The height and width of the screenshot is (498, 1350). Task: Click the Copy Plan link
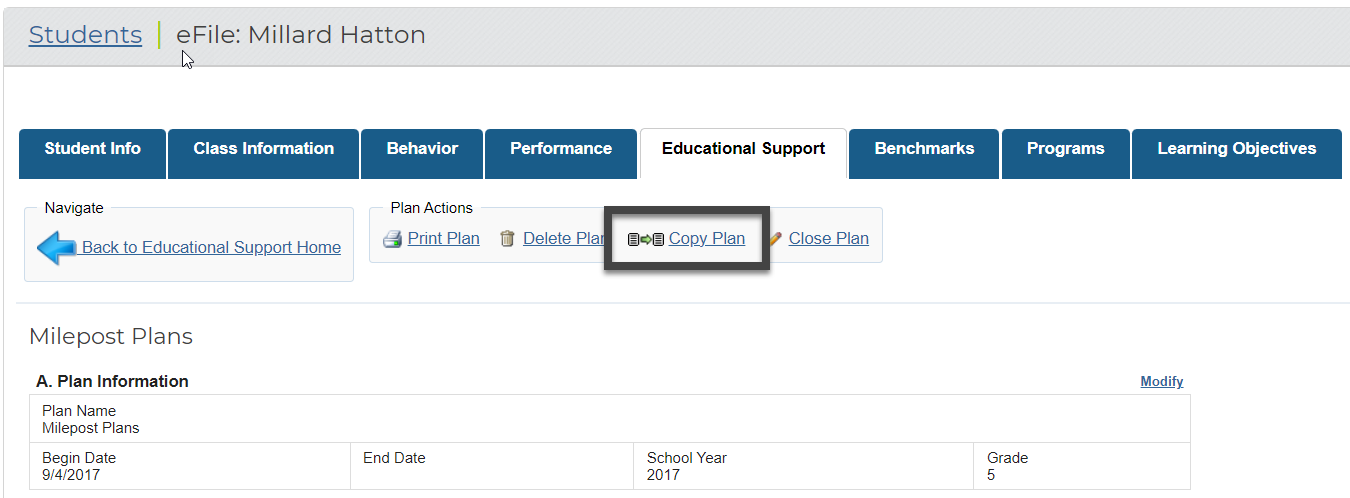(x=707, y=239)
